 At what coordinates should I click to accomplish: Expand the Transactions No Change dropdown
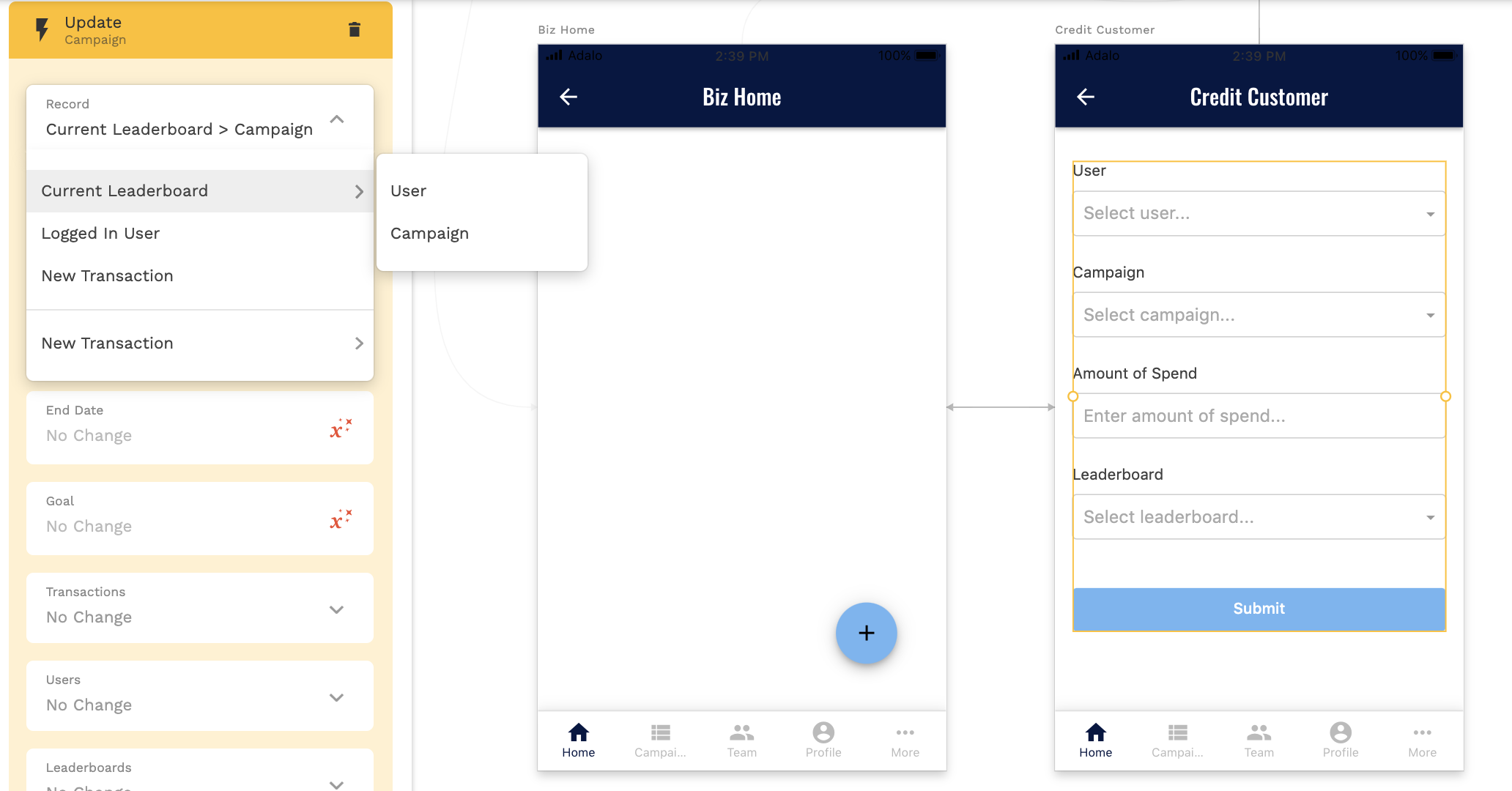pyautogui.click(x=336, y=609)
